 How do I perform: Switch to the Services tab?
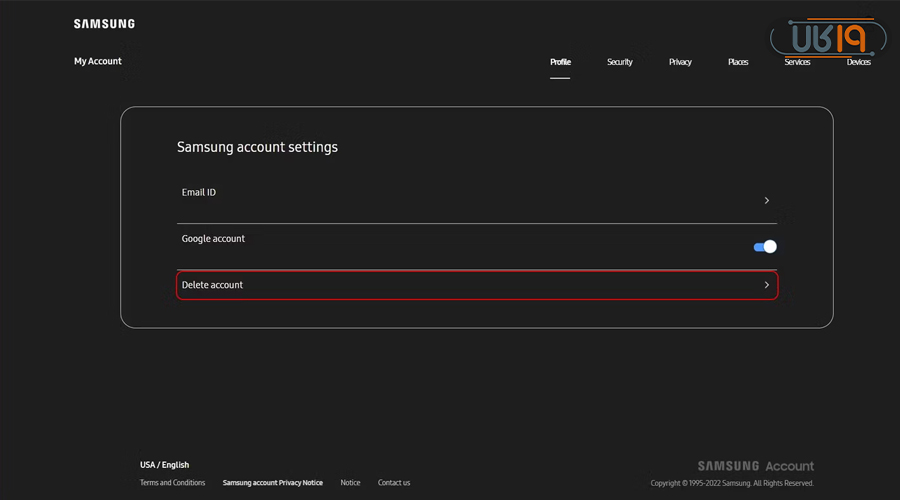(797, 62)
